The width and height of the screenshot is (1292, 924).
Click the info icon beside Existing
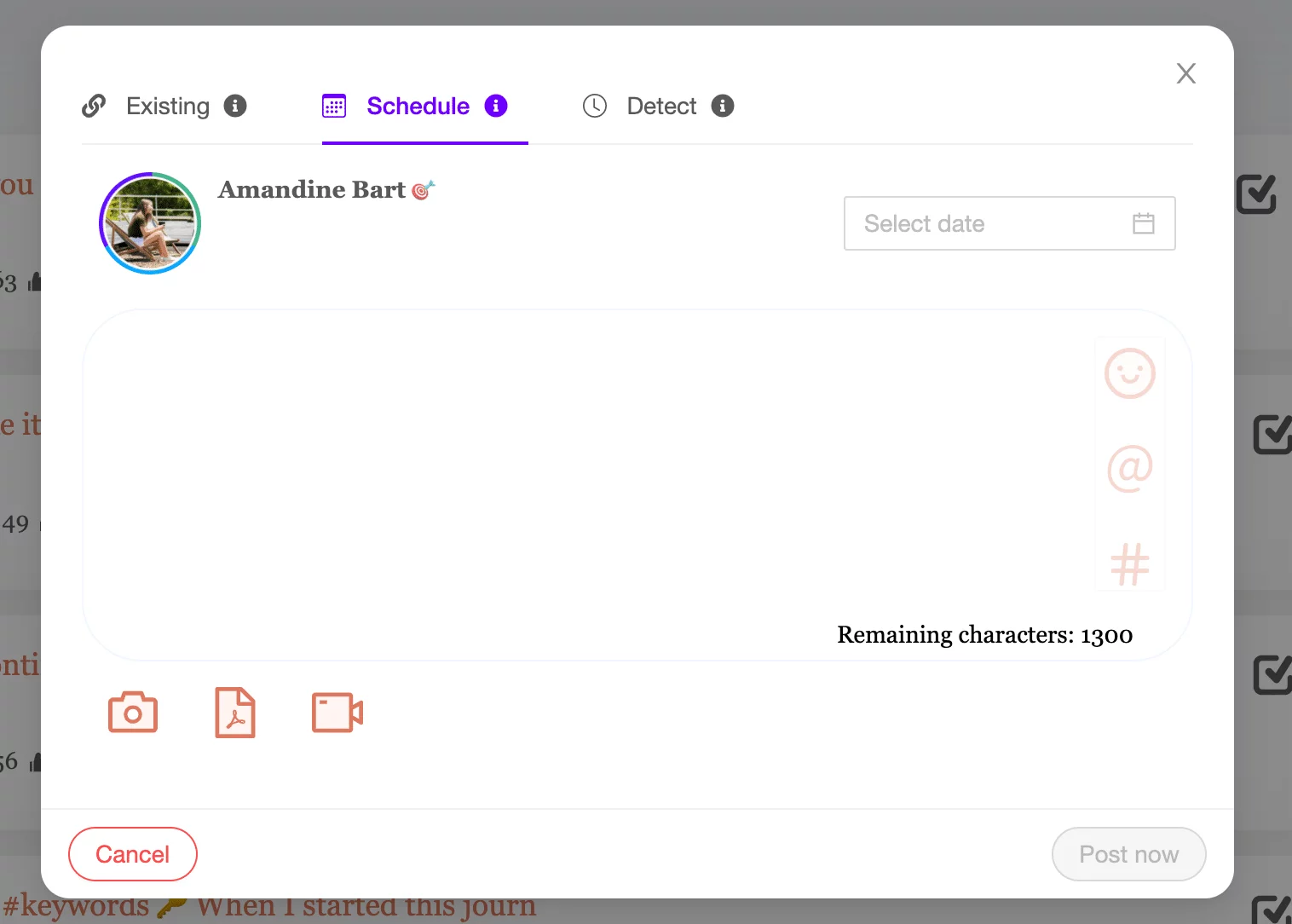click(235, 106)
